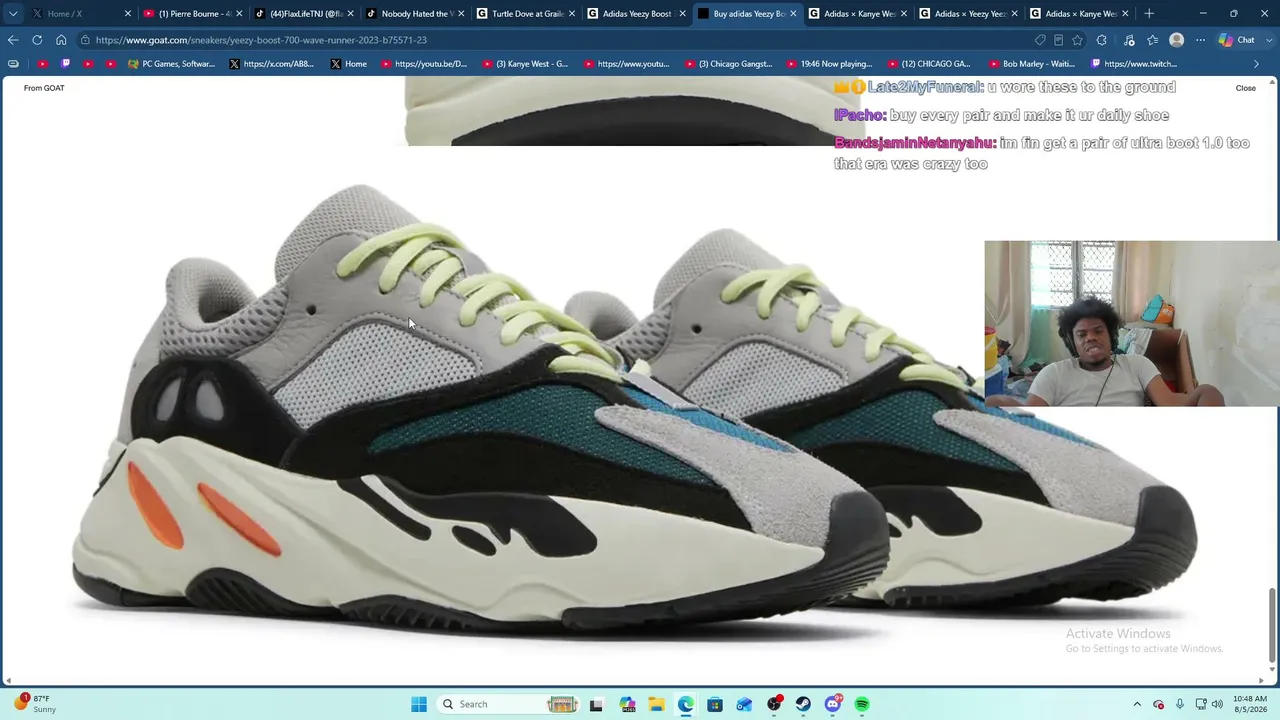The height and width of the screenshot is (720, 1280).
Task: Switch to the Turtle Dove at Grailed tab
Action: 525,14
